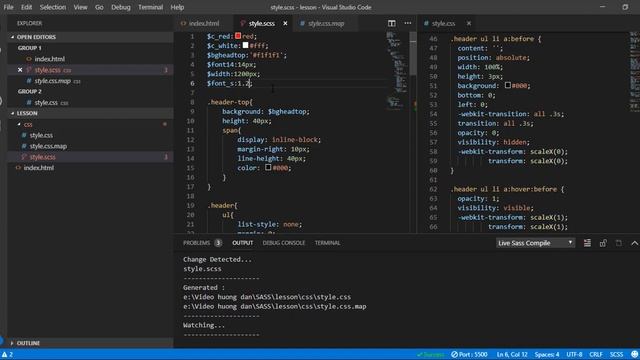Open the Live Sass Compile output dropdown
The width and height of the screenshot is (640, 360).
point(535,243)
